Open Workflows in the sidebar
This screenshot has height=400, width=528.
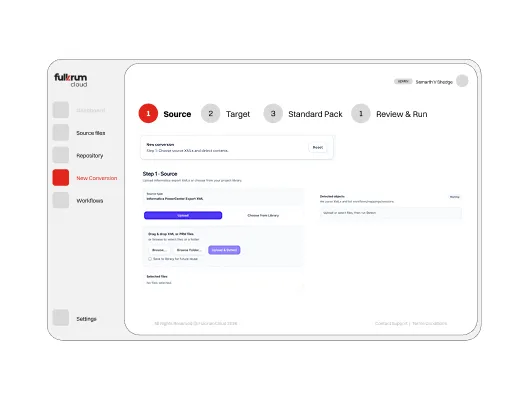coord(90,201)
